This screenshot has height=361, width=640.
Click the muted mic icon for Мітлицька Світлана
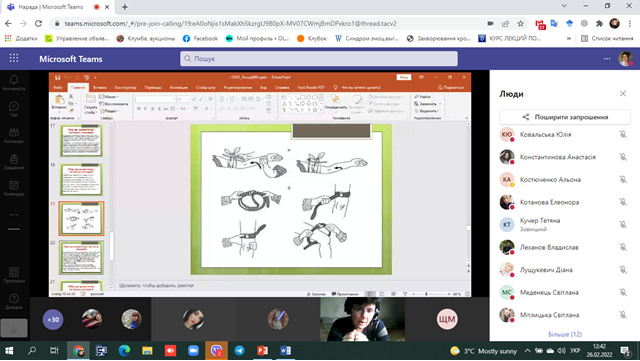click(622, 315)
